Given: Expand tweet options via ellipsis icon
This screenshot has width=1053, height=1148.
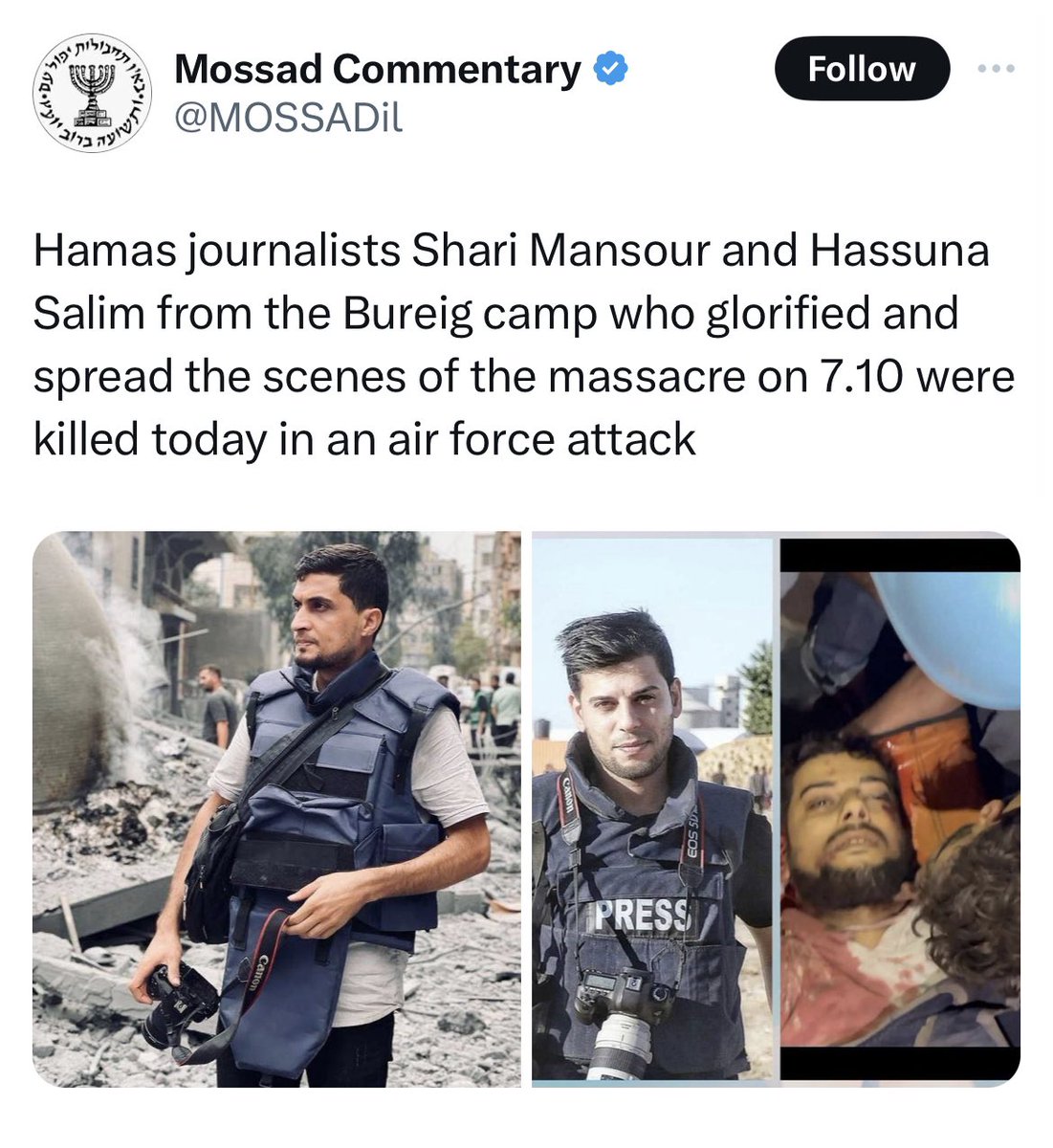Looking at the screenshot, I should (x=997, y=69).
